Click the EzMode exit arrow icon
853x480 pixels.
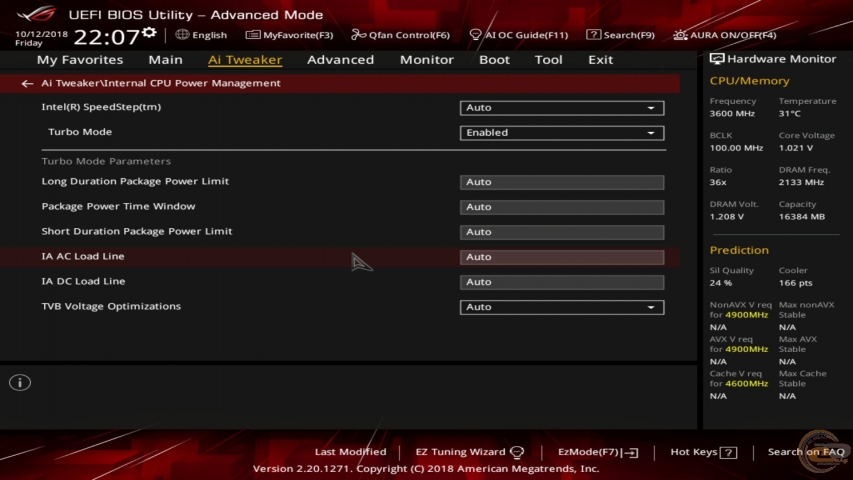click(631, 452)
